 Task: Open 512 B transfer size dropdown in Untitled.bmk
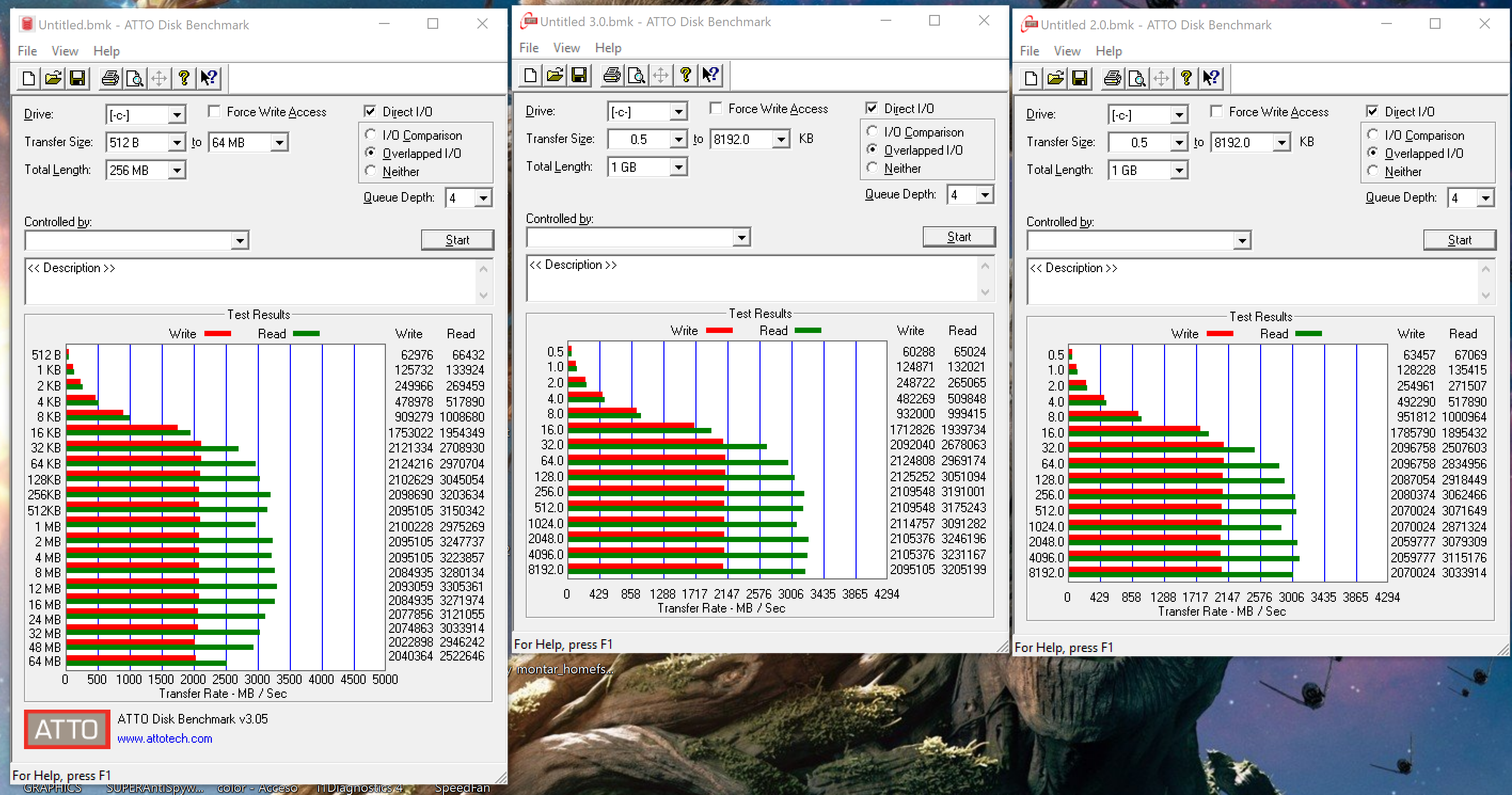(x=177, y=142)
